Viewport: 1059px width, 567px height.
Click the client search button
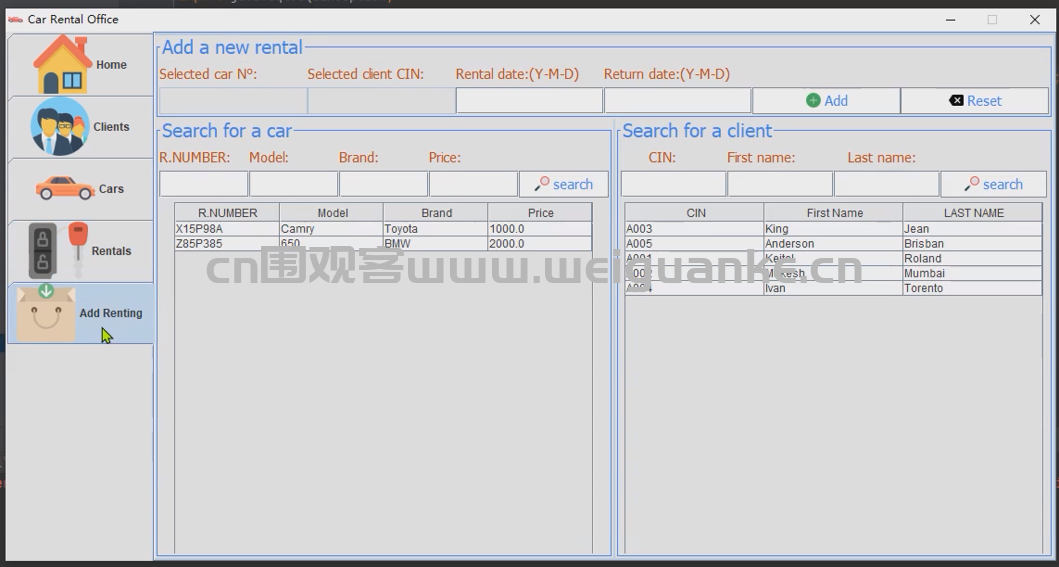(x=993, y=184)
